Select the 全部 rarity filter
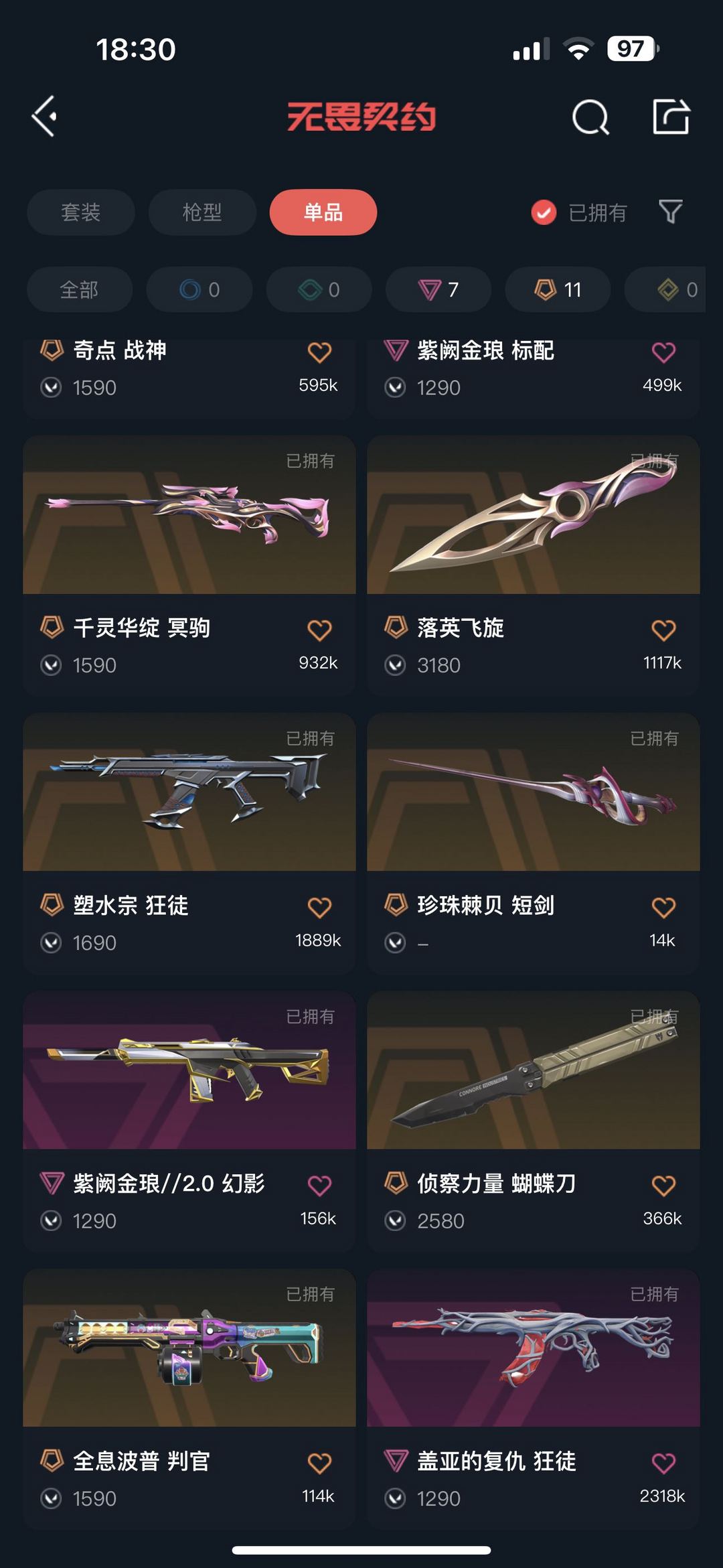723x1568 pixels. tap(80, 289)
